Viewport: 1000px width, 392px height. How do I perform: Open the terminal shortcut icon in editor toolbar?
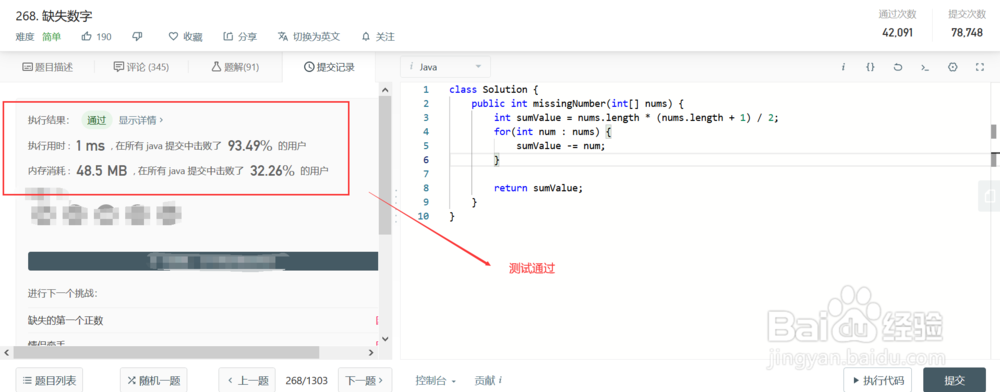[x=925, y=67]
